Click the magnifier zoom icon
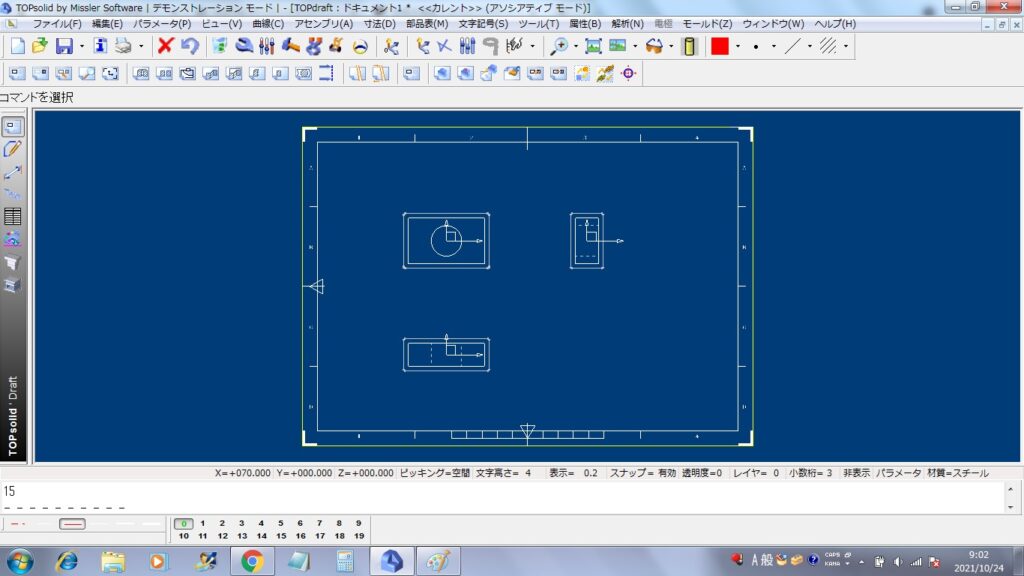This screenshot has width=1024, height=576. point(559,46)
